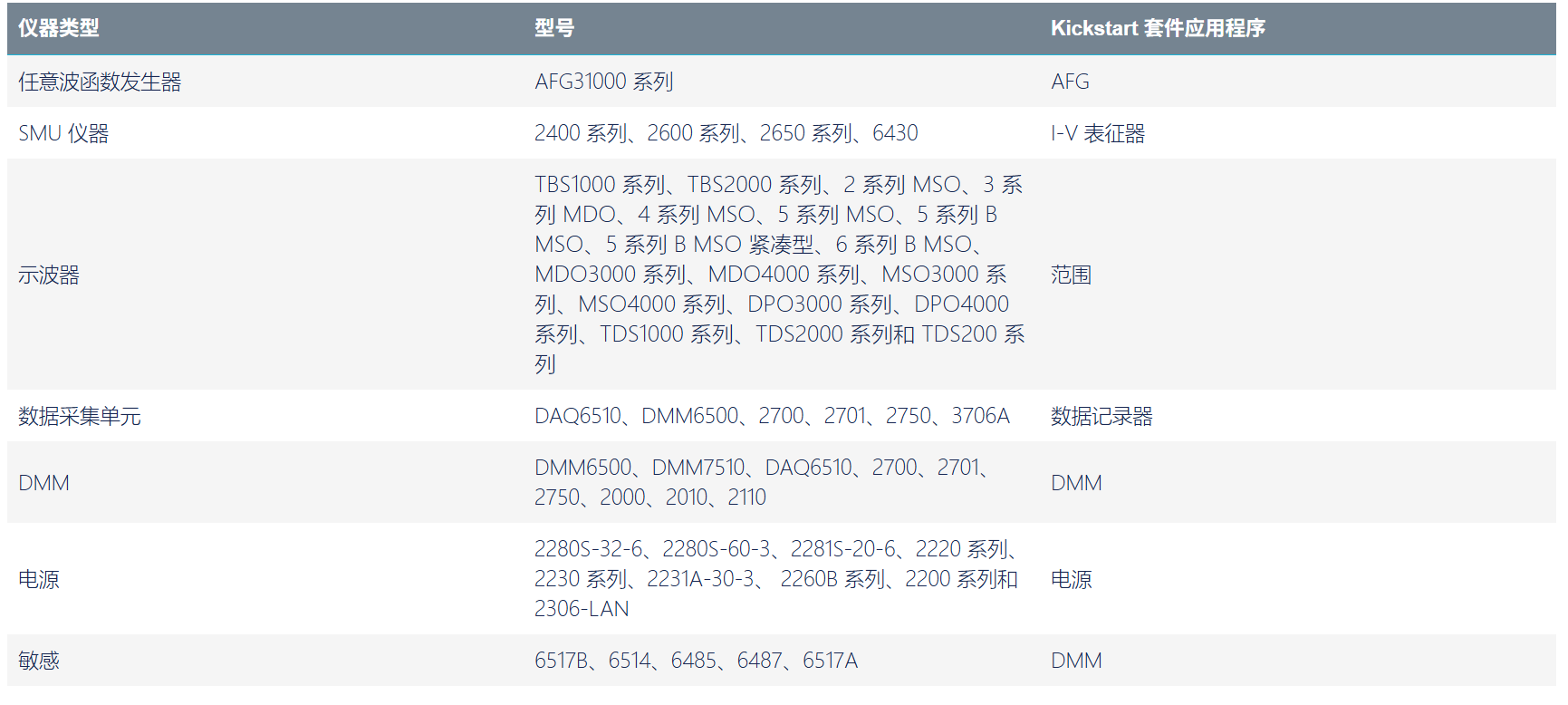Click the power supply model list starting 2280S-32-6
This screenshot has height=705, width=1568.
775,578
